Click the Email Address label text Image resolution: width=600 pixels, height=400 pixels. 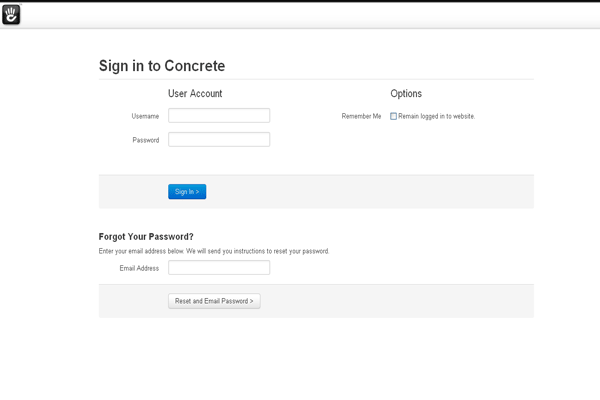tap(139, 268)
